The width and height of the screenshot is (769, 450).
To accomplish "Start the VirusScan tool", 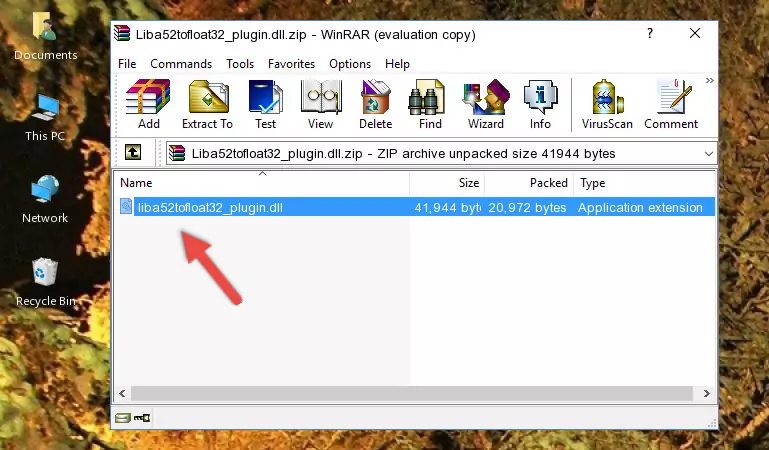I will pos(607,104).
